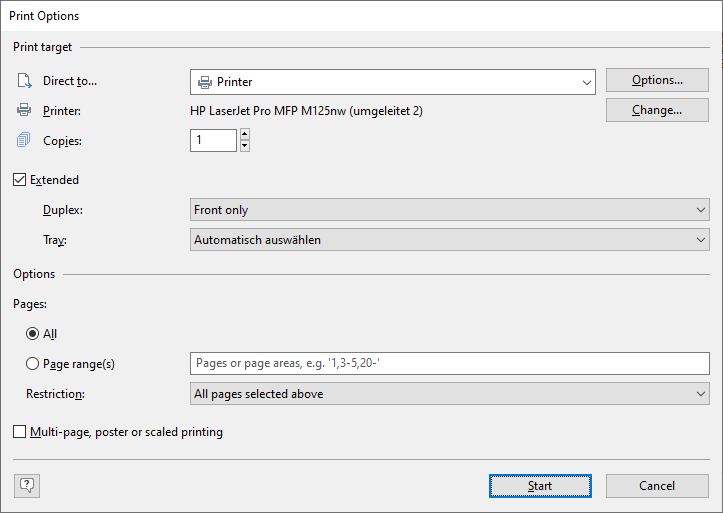This screenshot has width=723, height=513.
Task: Uncheck the Extended checkbox
Action: [19, 179]
